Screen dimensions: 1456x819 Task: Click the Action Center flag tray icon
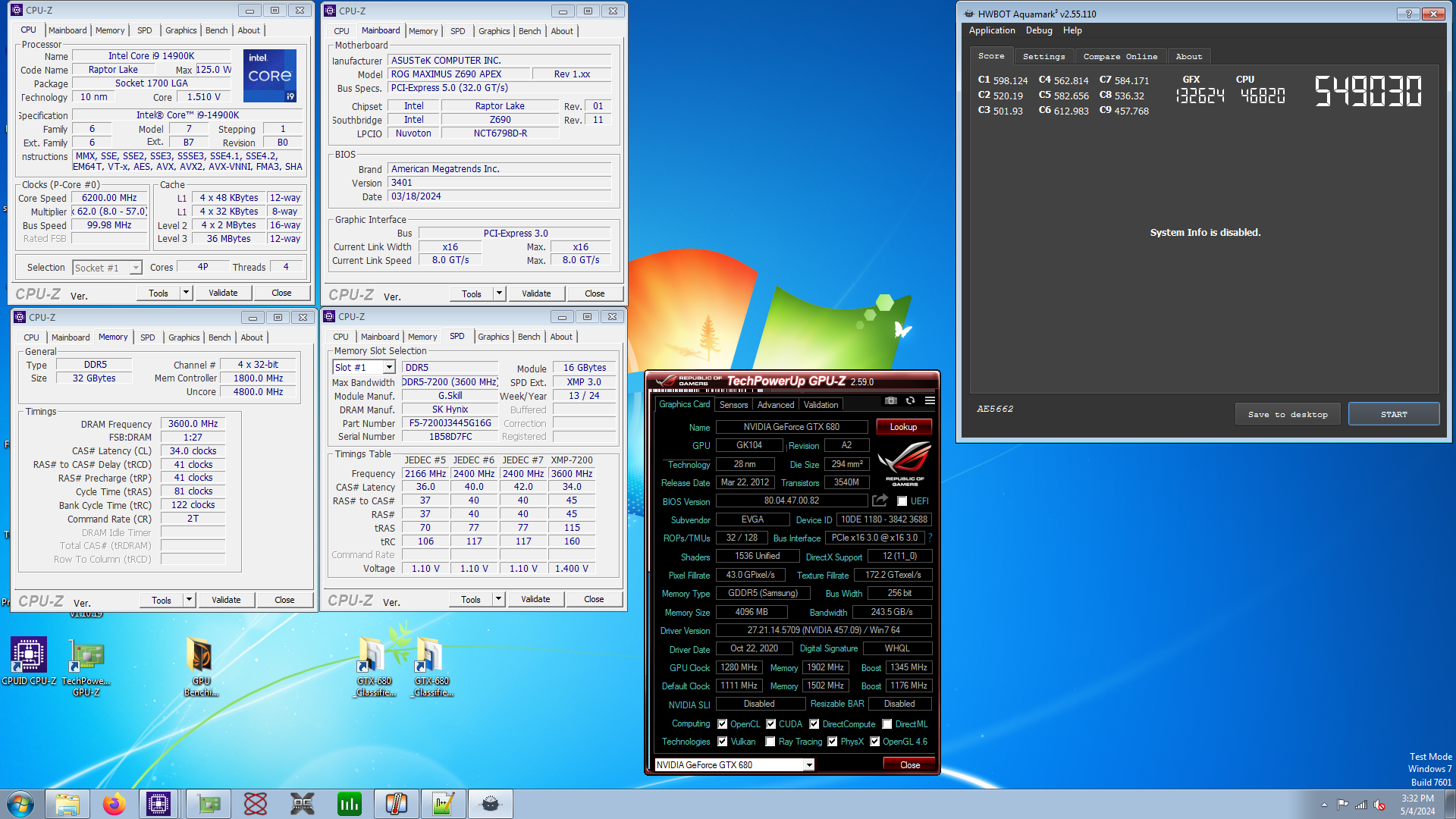pos(1342,805)
